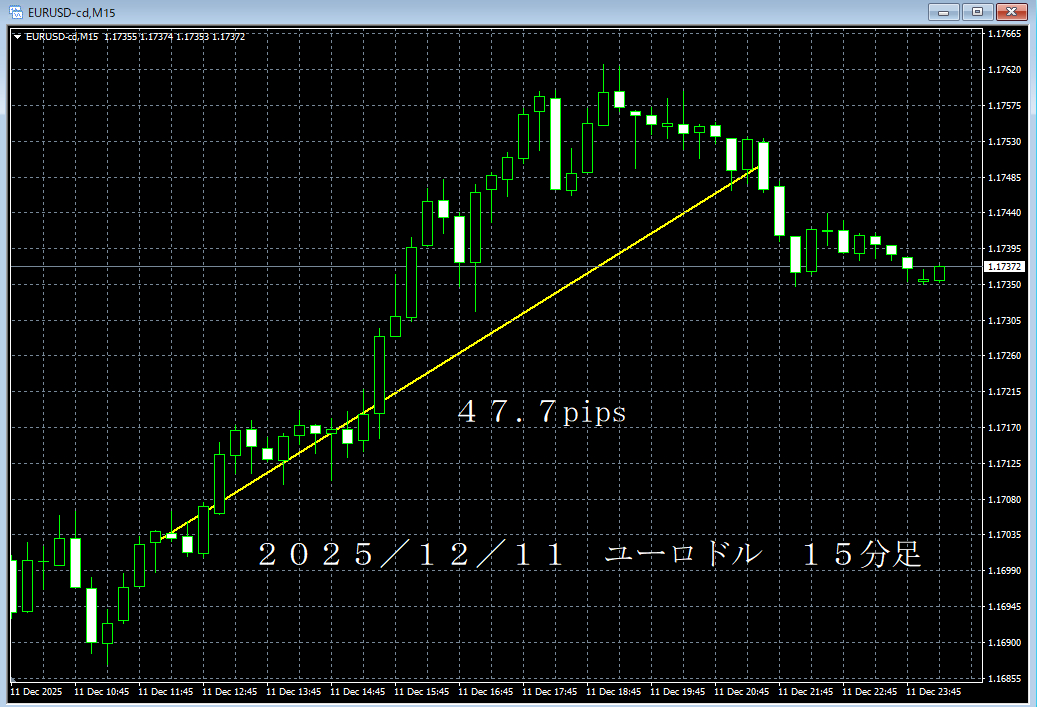The height and width of the screenshot is (707, 1037).
Task: Minimize the EURUSD-cd,M15 chart window
Action: 943,12
